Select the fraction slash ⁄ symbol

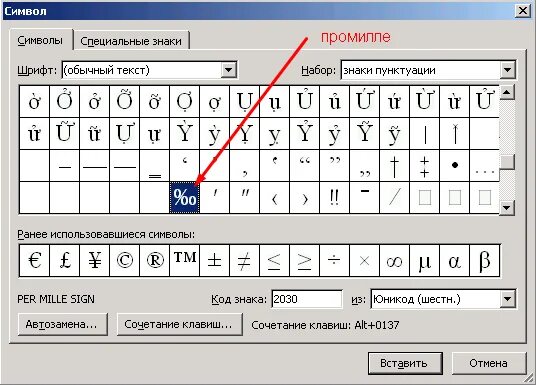point(394,198)
